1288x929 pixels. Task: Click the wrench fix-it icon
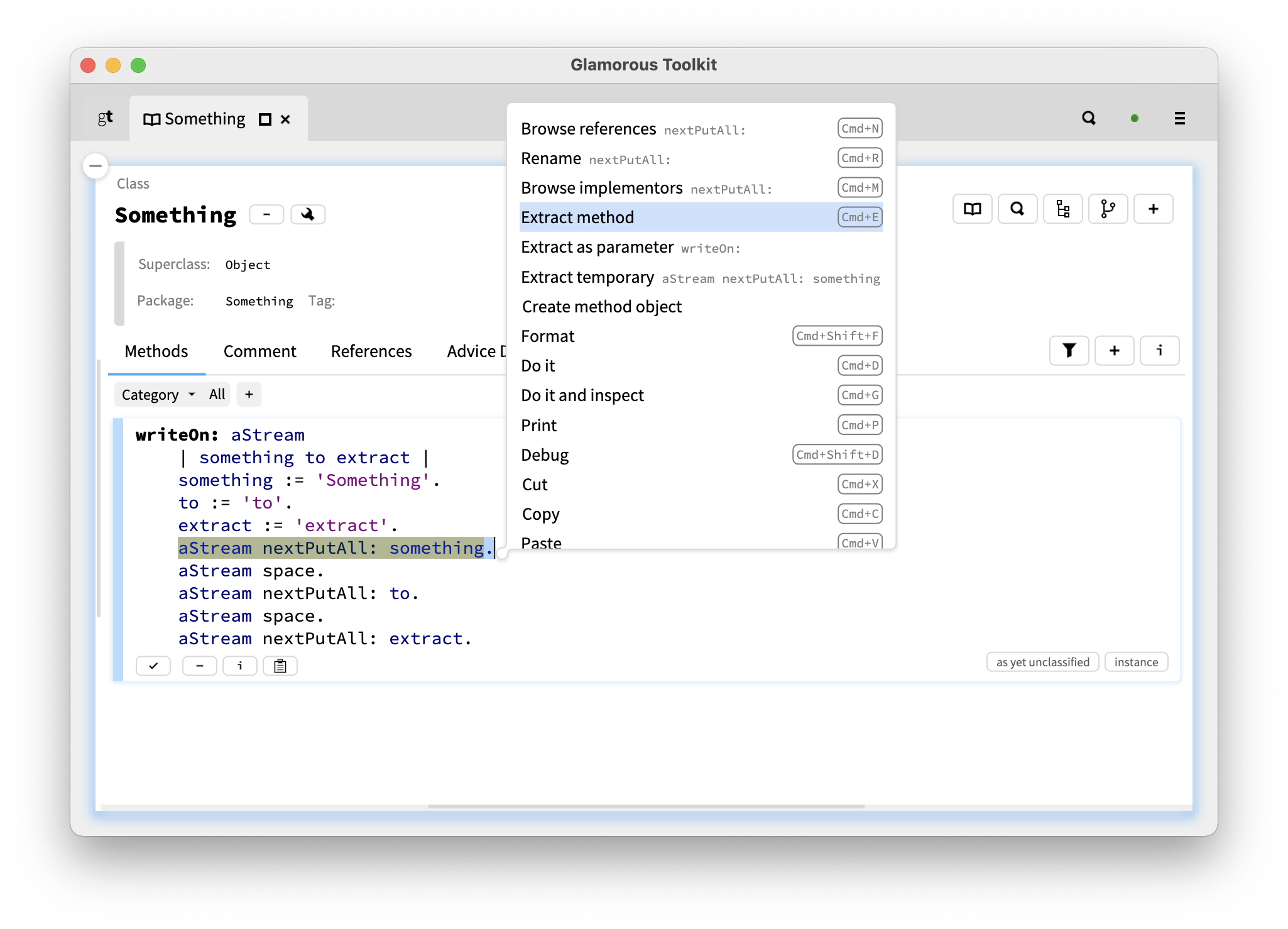click(308, 214)
